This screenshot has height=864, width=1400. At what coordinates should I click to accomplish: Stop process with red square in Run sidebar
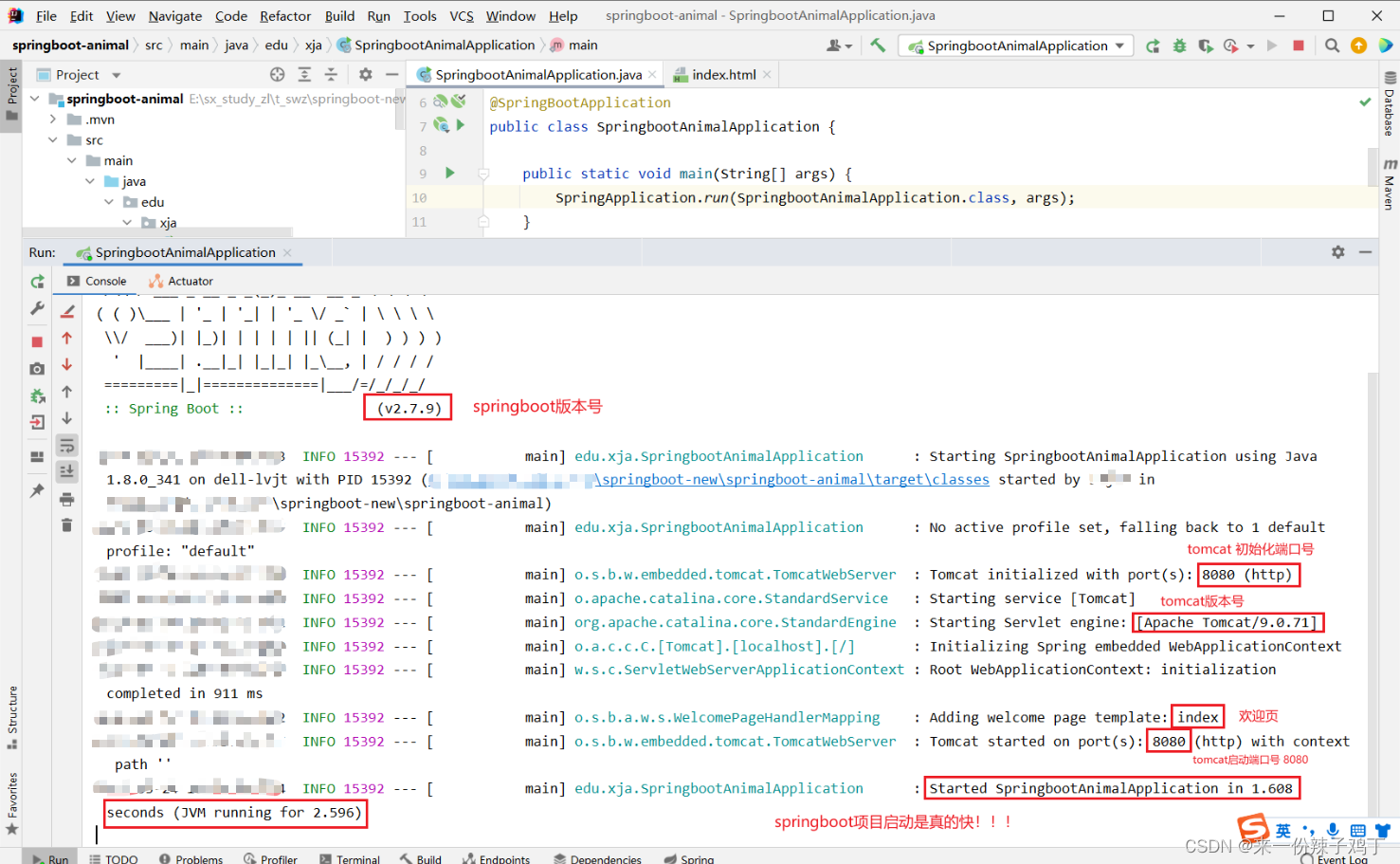pos(37,341)
